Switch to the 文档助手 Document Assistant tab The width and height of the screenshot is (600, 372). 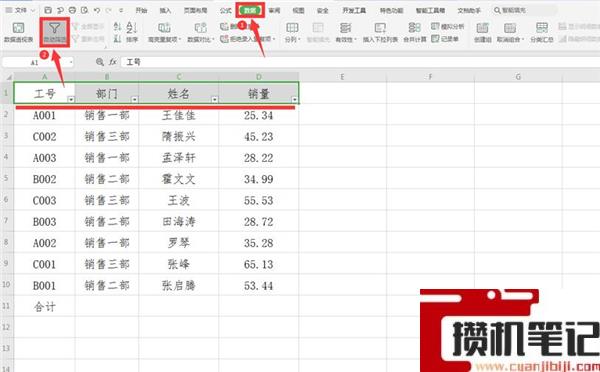(x=469, y=10)
